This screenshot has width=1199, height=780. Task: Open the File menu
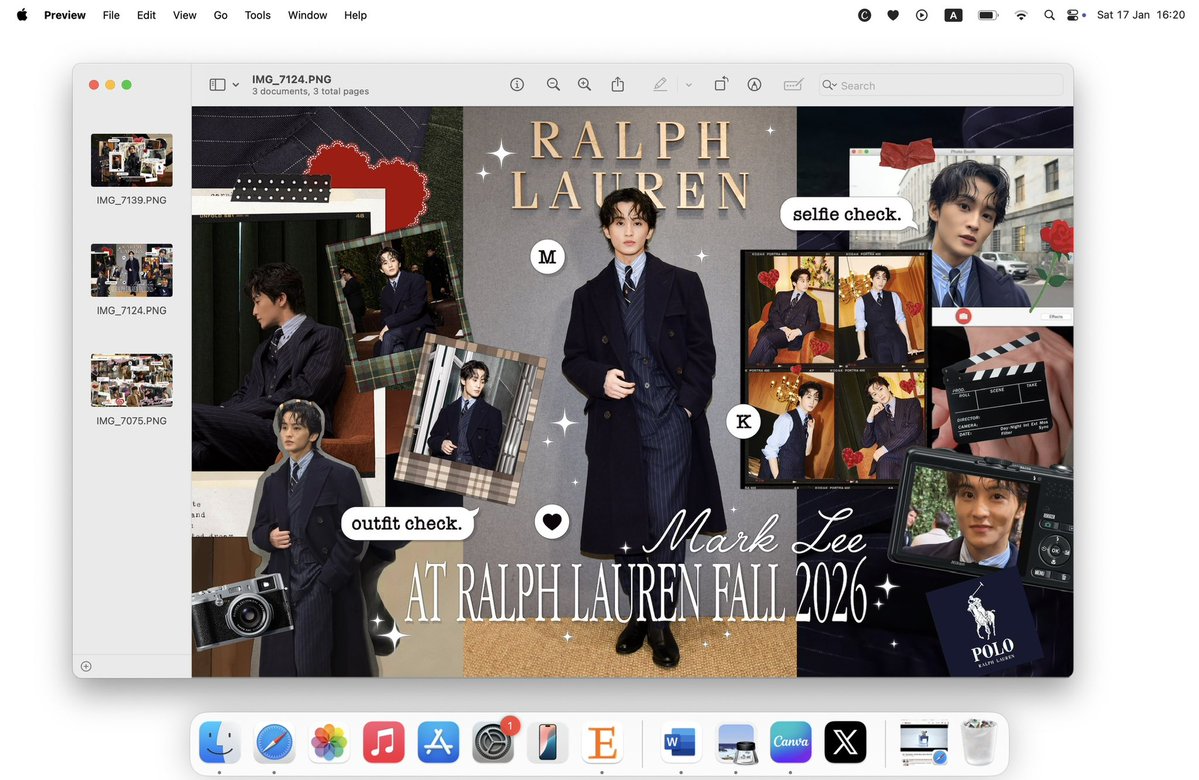(x=111, y=15)
